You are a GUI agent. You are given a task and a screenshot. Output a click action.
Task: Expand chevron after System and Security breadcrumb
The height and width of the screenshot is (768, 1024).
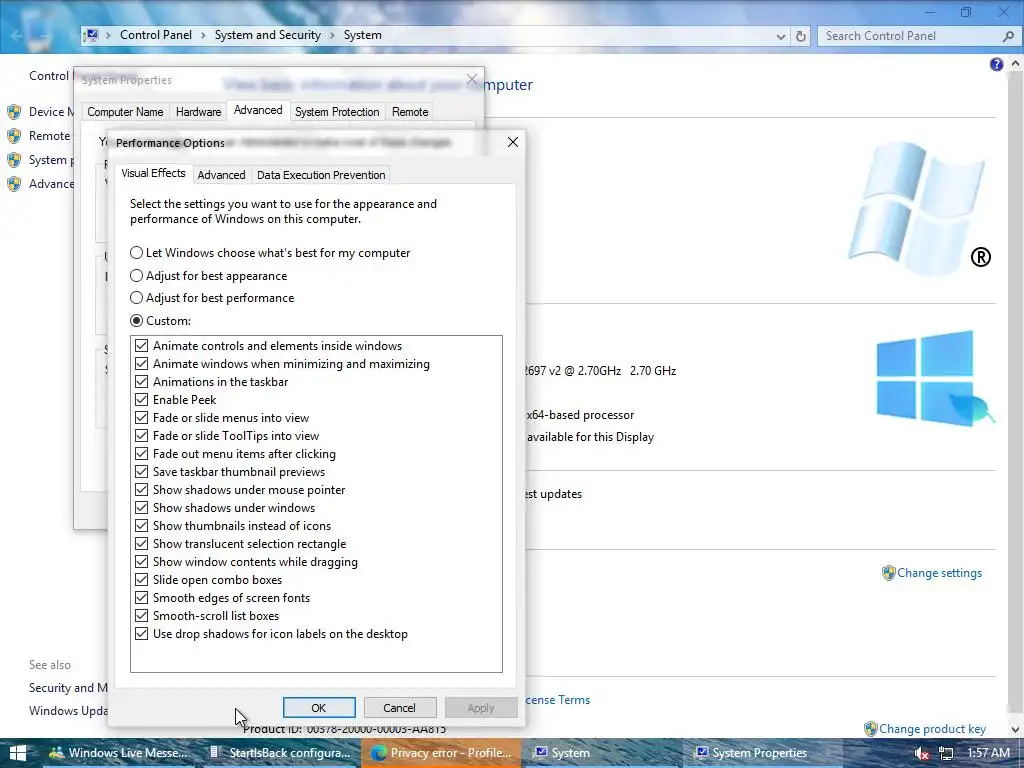pos(332,35)
